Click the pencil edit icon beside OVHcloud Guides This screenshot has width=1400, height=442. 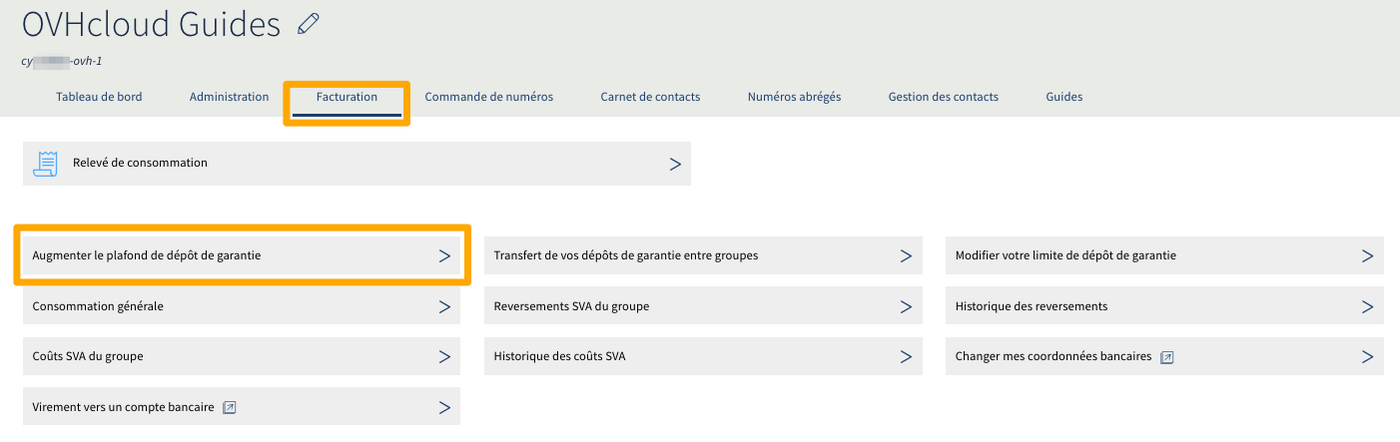pyautogui.click(x=308, y=25)
